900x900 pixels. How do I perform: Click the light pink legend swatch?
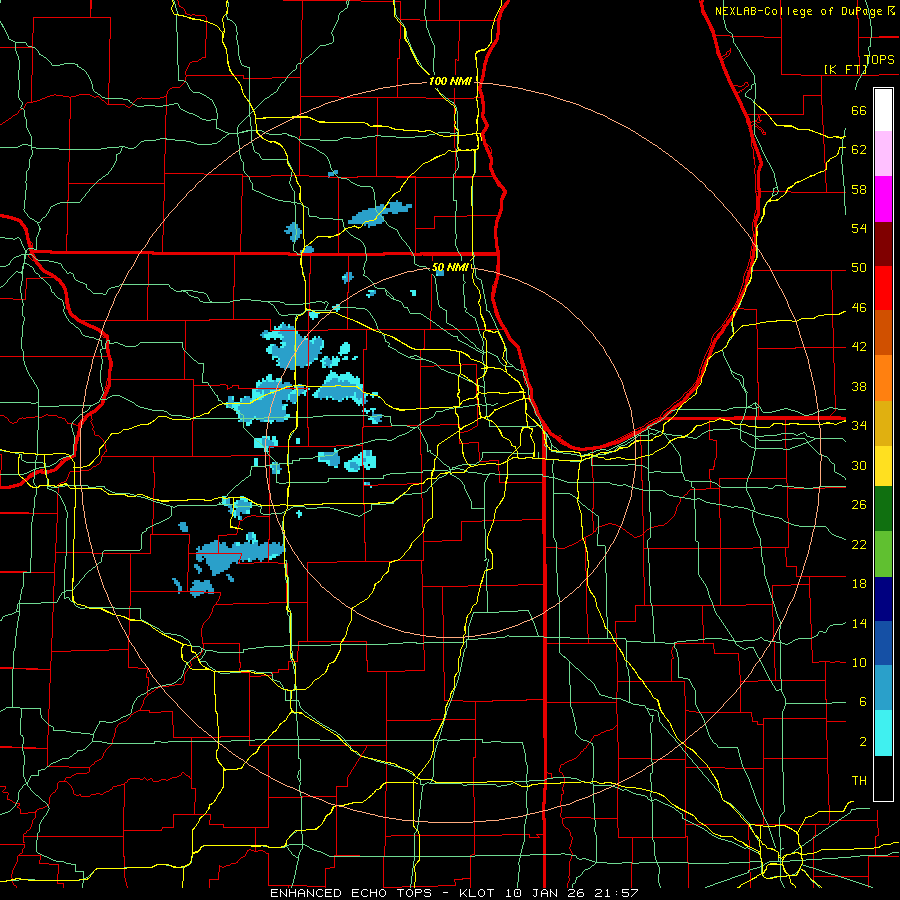[x=883, y=154]
